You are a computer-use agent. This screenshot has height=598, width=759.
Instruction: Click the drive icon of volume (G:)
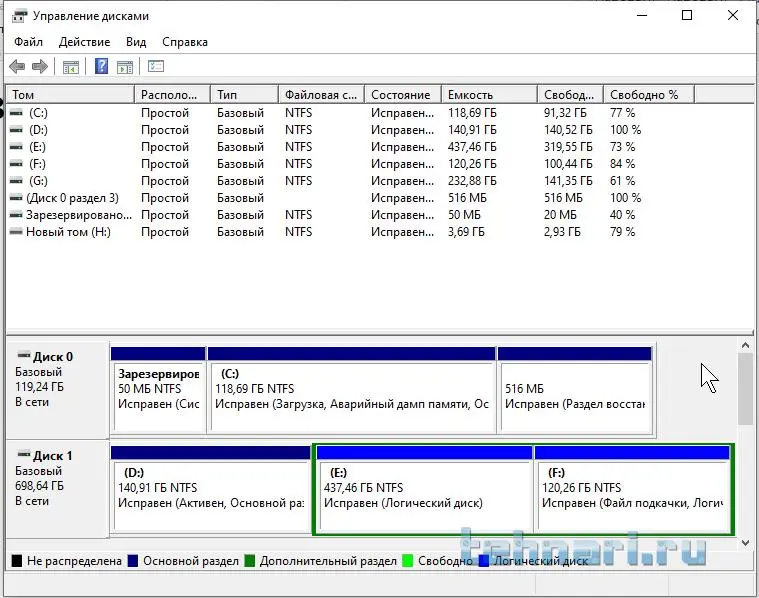tap(16, 181)
